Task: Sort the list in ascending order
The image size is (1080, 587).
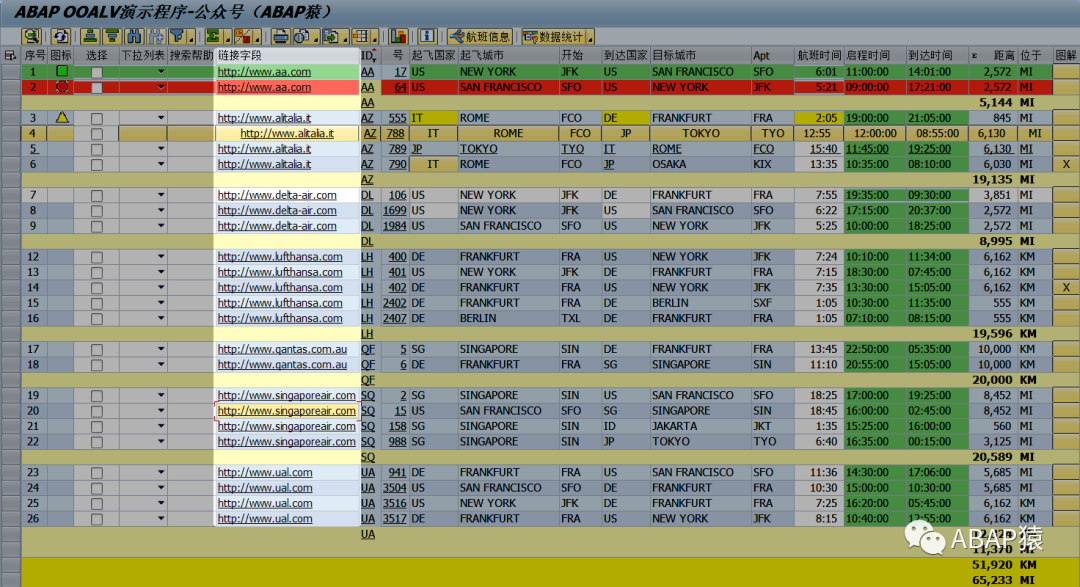Action: click(x=90, y=37)
